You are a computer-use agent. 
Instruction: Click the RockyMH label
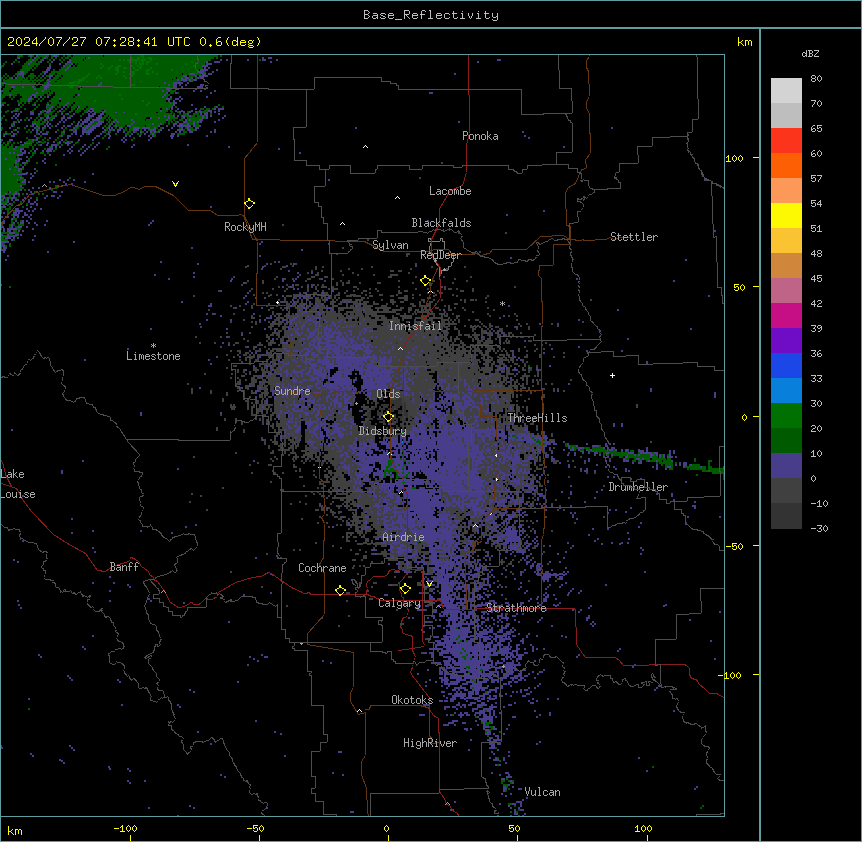(245, 227)
